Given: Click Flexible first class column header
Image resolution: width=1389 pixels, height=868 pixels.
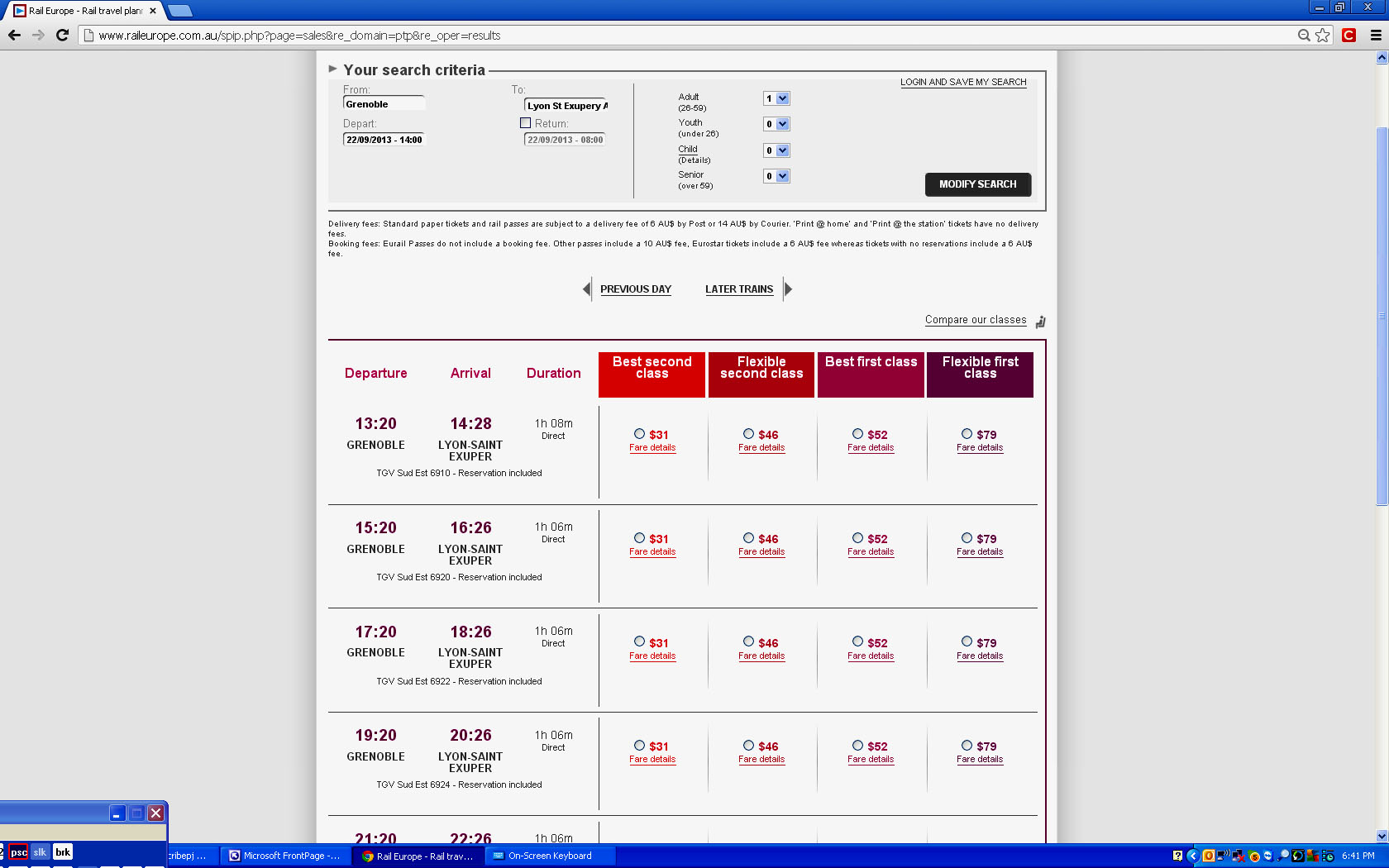Looking at the screenshot, I should 980,374.
